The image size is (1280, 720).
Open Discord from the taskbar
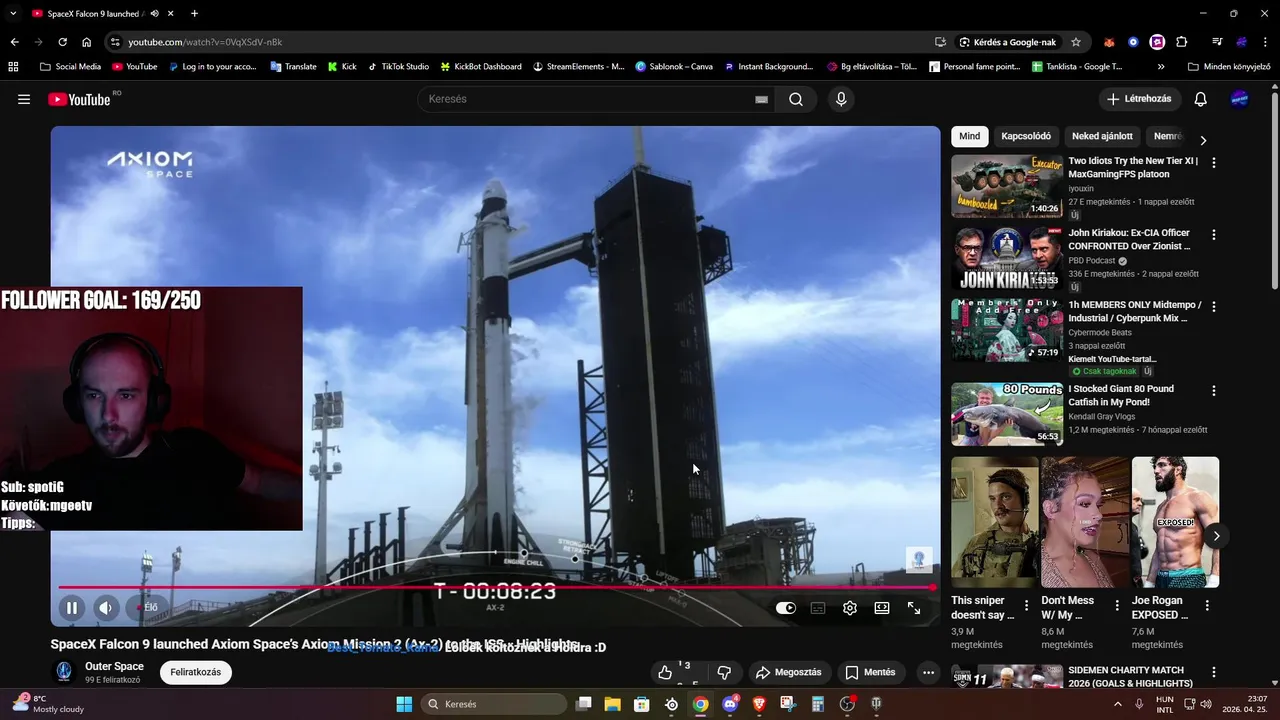pyautogui.click(x=730, y=704)
